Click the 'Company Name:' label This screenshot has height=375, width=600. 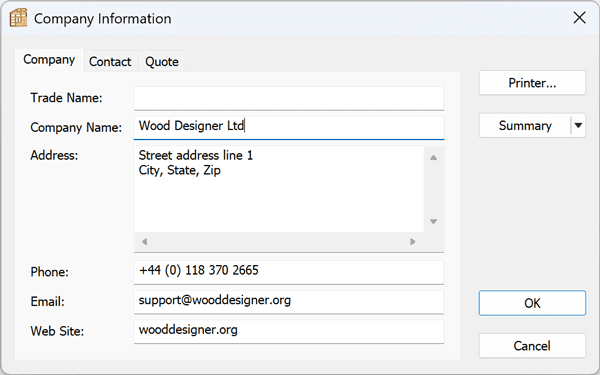(76, 127)
